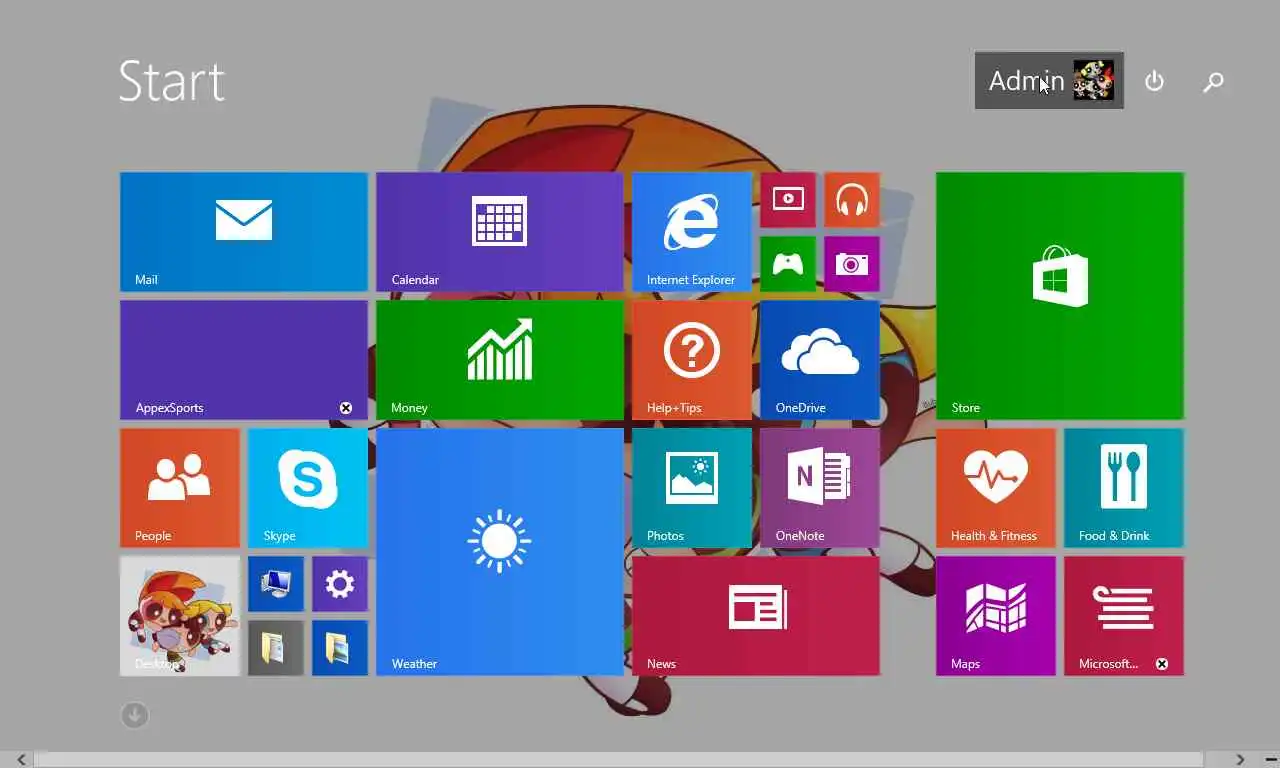Open the Calendar tile
This screenshot has width=1280, height=768.
tap(500, 232)
